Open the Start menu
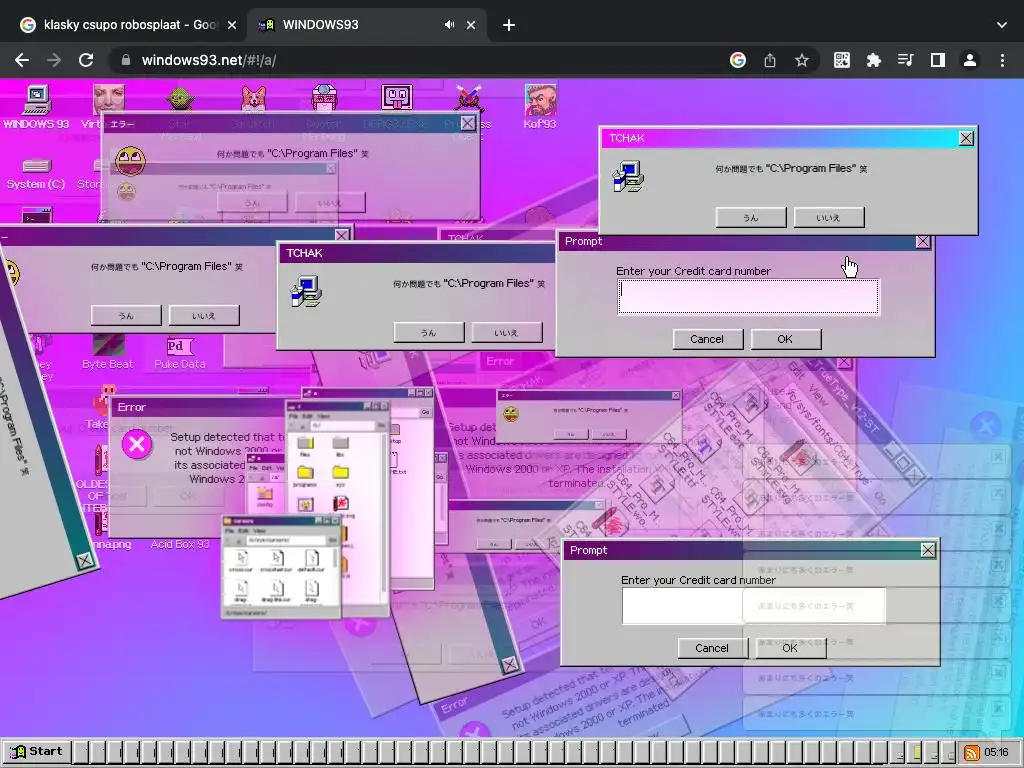Screen dimensions: 1024x768 click(x=37, y=752)
